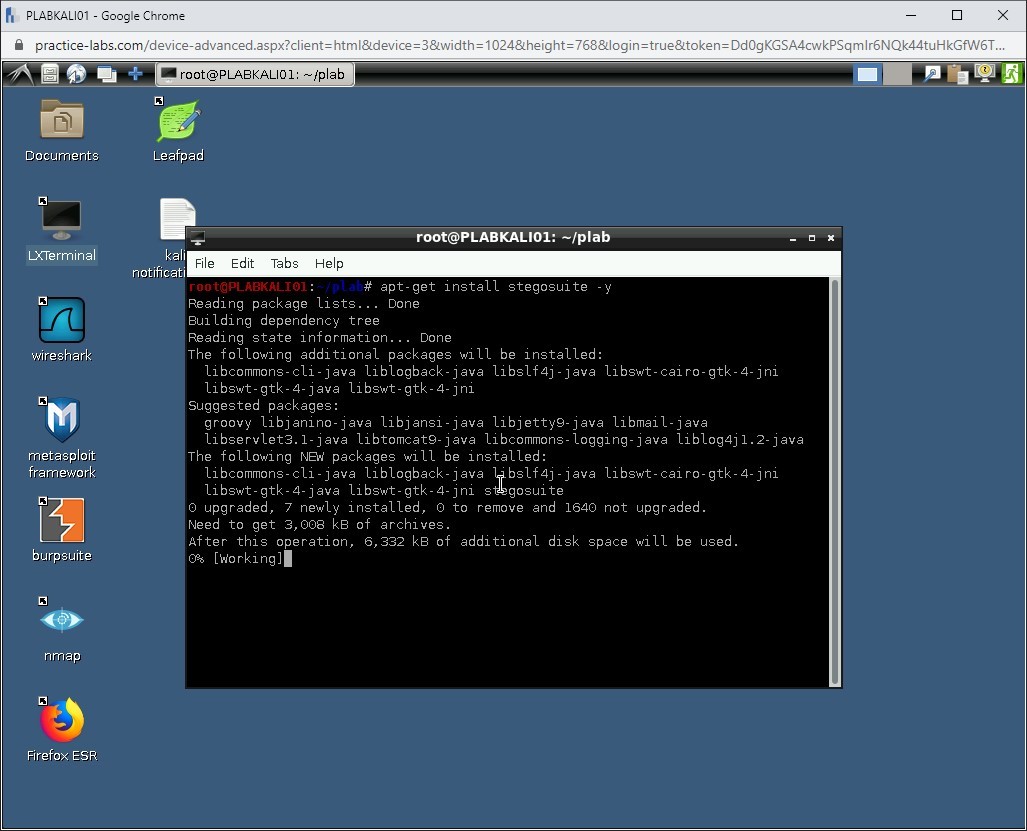Click the root@PLABKALI01 taskbar button
This screenshot has width=1027, height=831.
(x=254, y=74)
